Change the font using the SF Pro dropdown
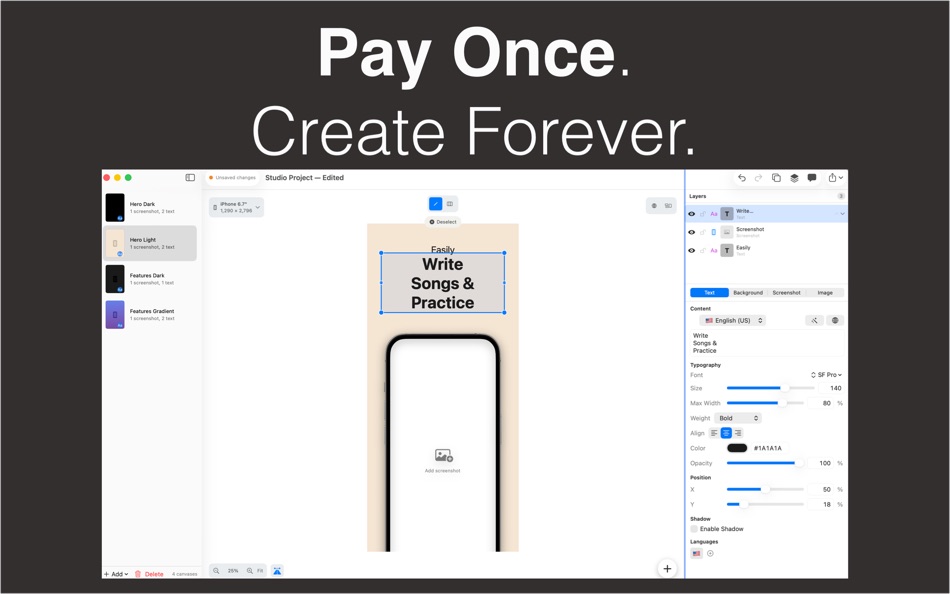 [x=827, y=375]
